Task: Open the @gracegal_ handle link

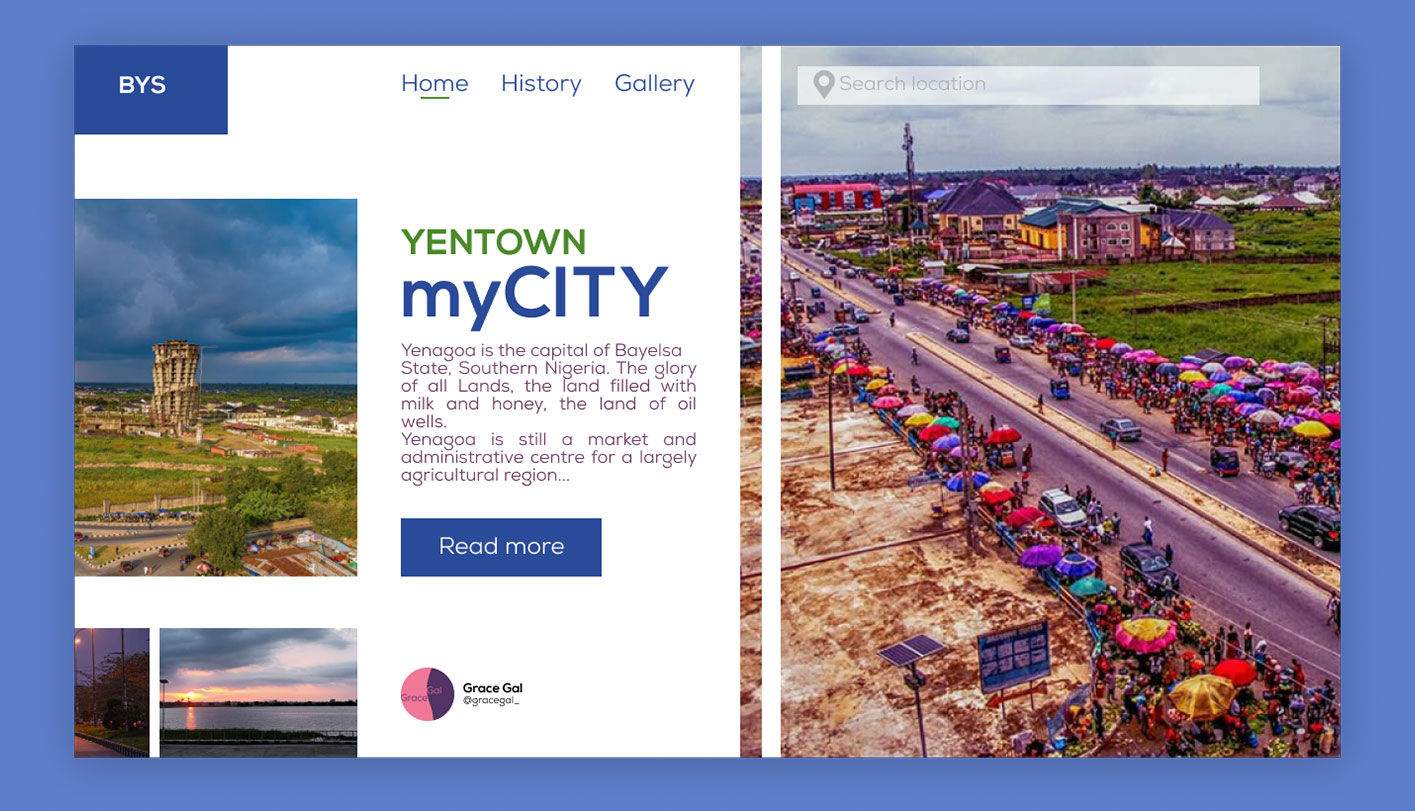Action: (x=490, y=701)
